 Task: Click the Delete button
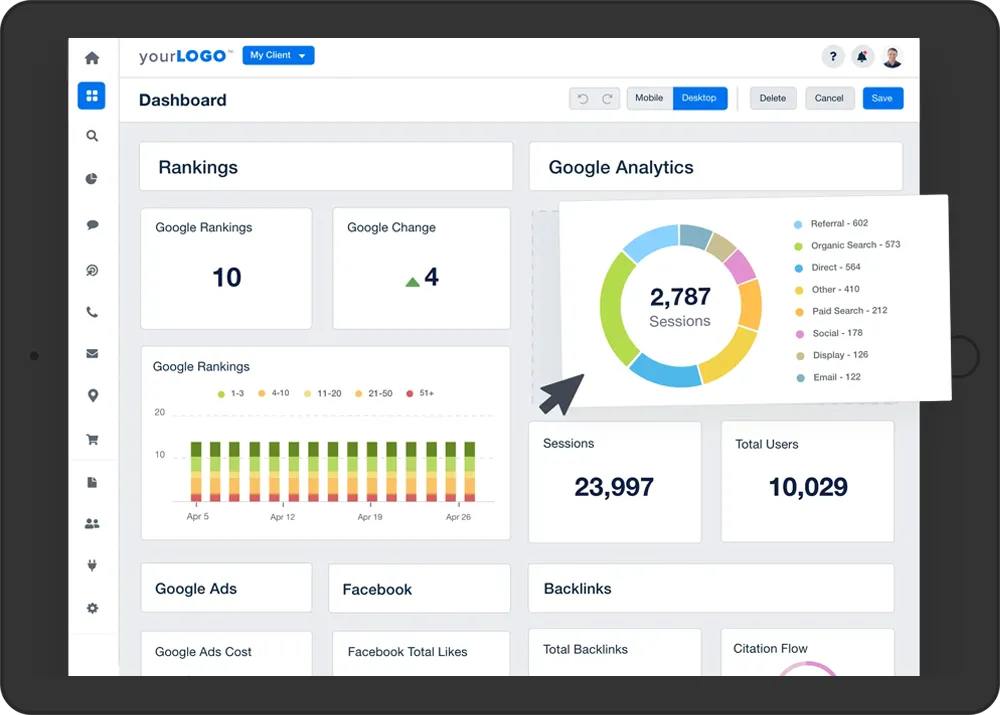pyautogui.click(x=772, y=98)
